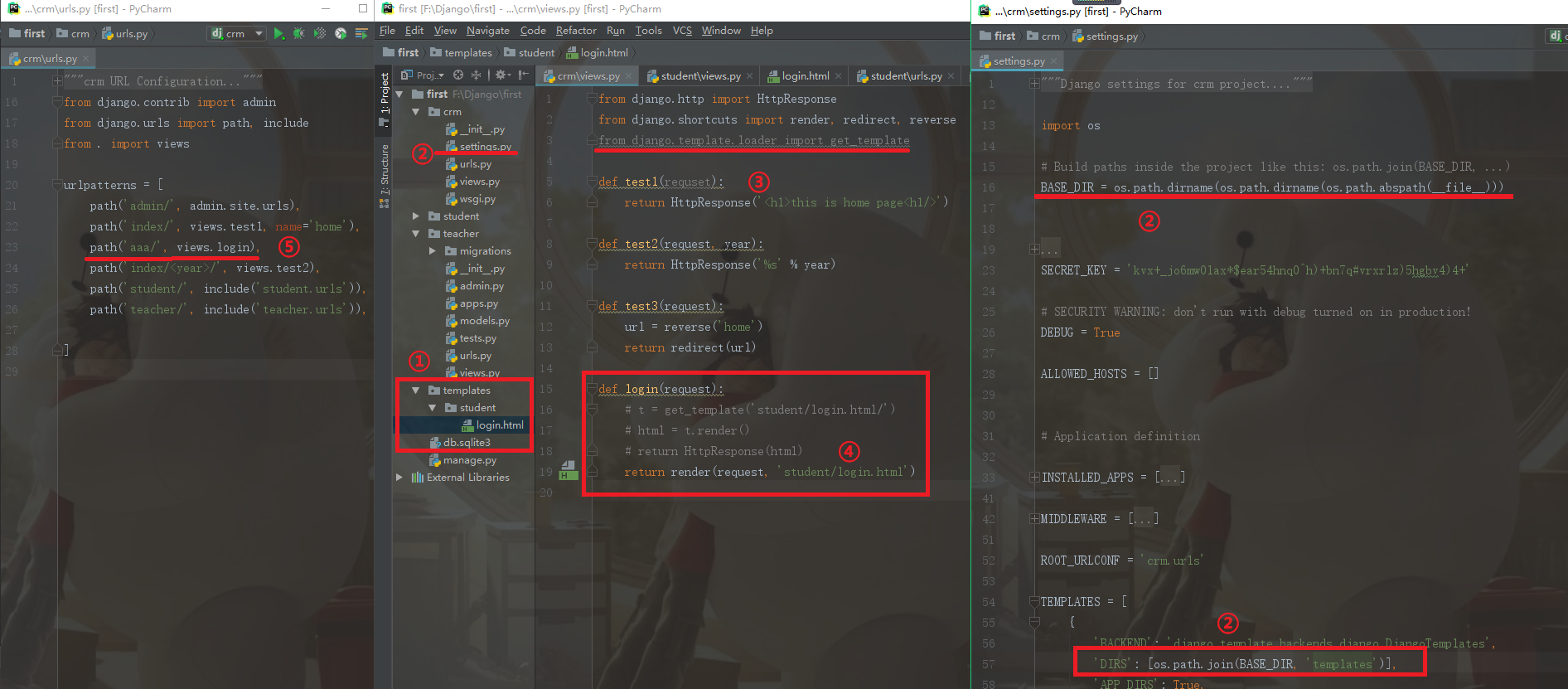1568x689 pixels.
Task: Open the Tools menu
Action: 648,31
